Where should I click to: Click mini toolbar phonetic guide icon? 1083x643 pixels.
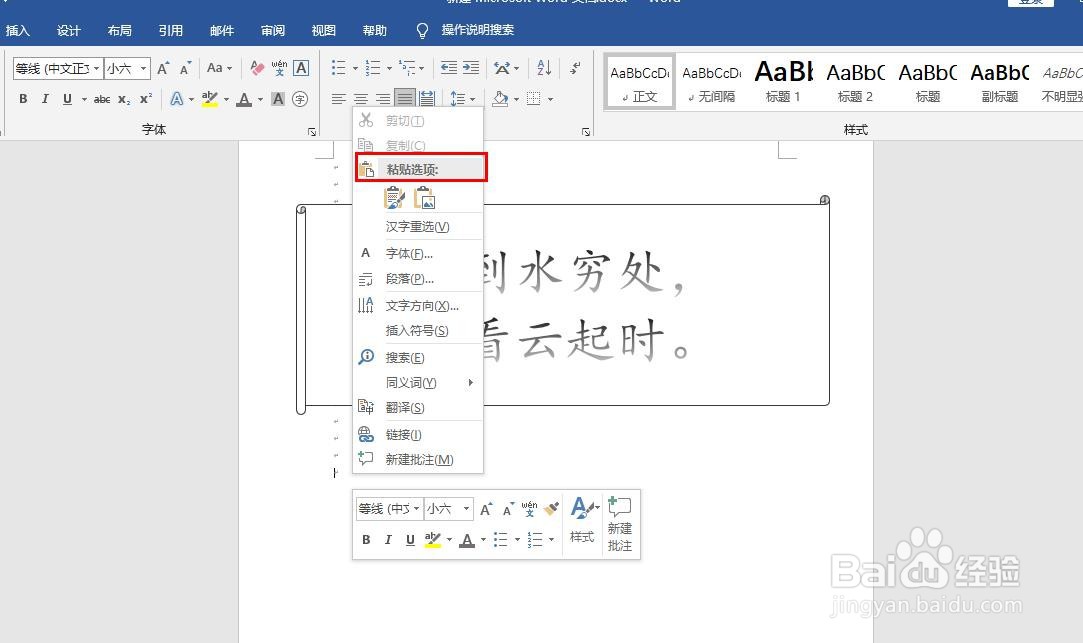[529, 509]
